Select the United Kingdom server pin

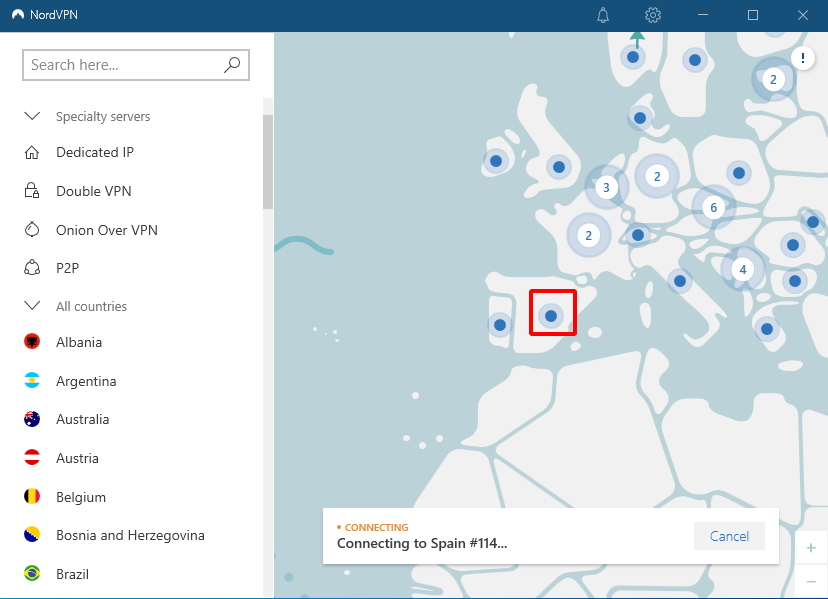(x=559, y=167)
